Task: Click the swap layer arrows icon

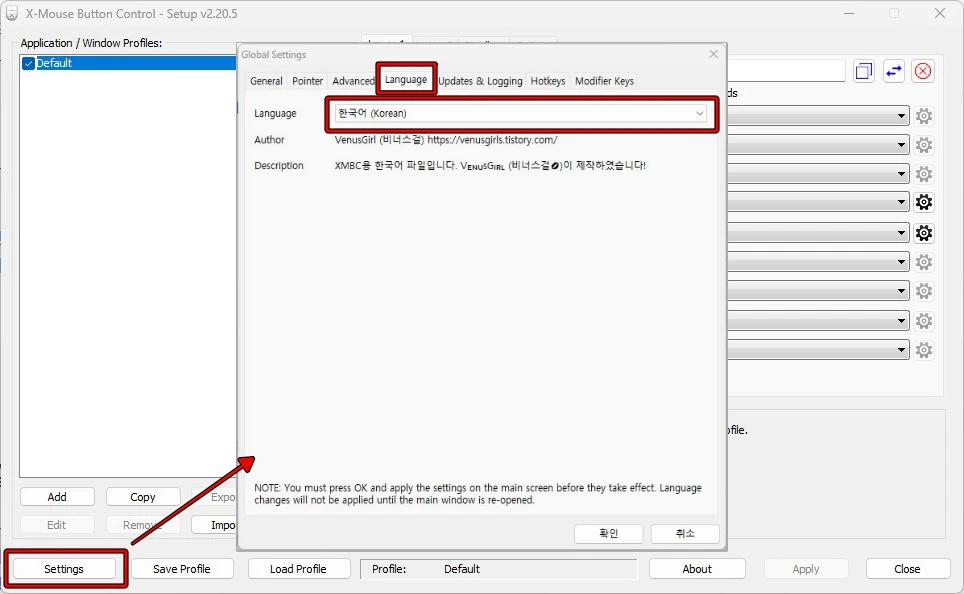Action: [x=893, y=71]
